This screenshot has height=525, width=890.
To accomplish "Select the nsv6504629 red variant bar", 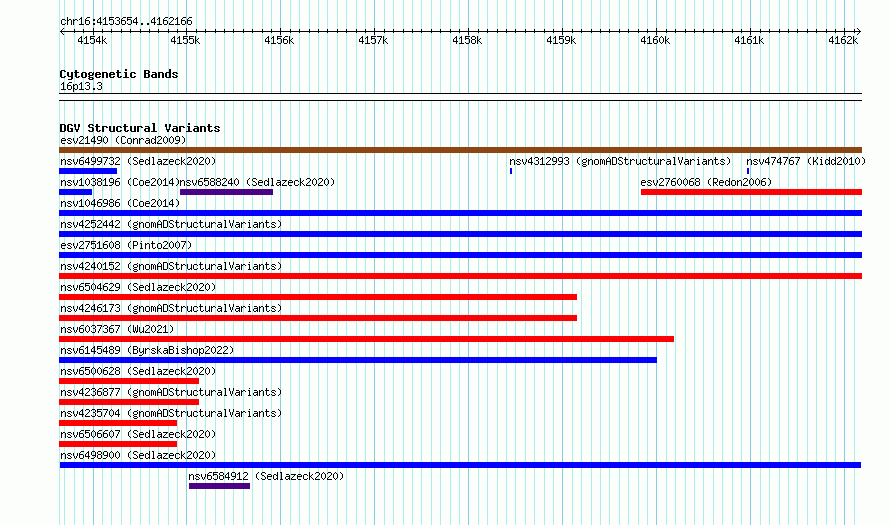I will click(x=318, y=297).
